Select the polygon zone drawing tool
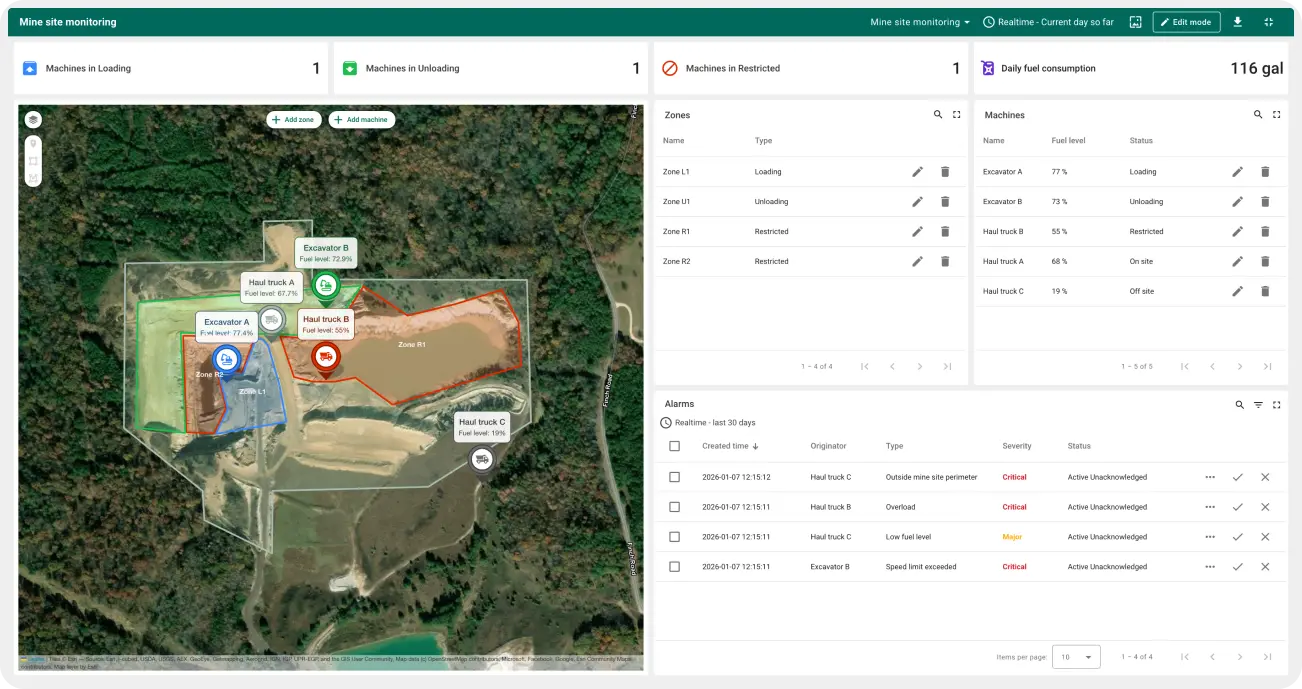Screen dimensions: 1302x689 point(33,177)
